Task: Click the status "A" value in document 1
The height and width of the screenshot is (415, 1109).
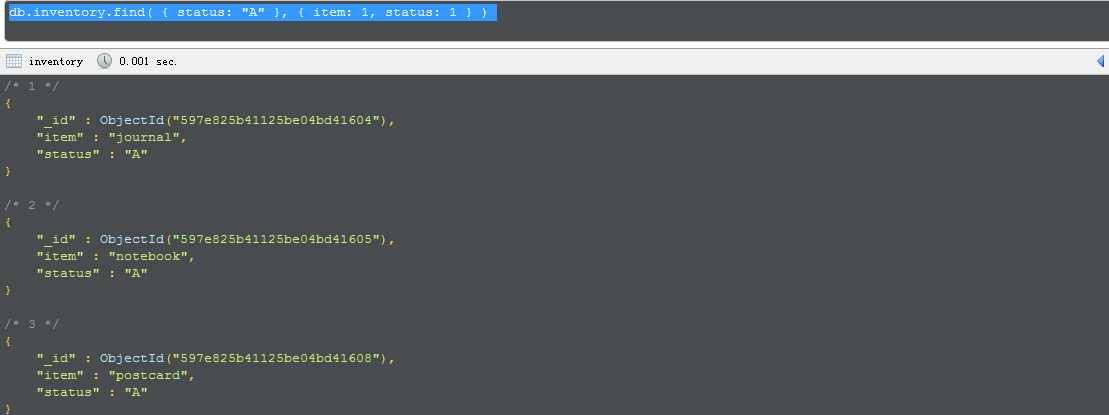Action: pyautogui.click(x=136, y=154)
